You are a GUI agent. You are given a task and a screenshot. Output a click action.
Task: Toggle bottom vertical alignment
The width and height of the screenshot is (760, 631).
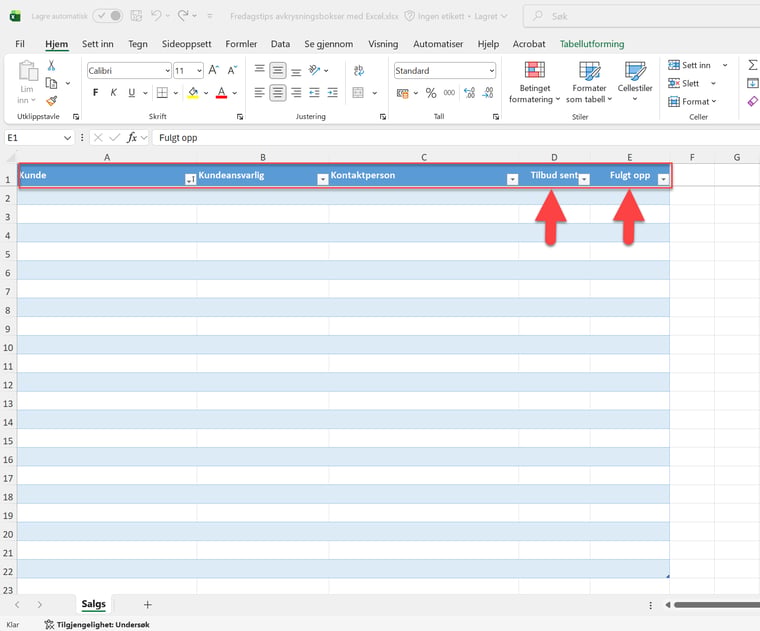click(x=296, y=70)
